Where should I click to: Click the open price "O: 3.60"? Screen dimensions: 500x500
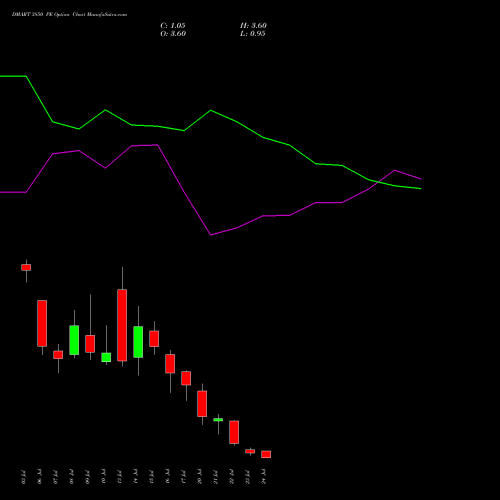tap(173, 34)
